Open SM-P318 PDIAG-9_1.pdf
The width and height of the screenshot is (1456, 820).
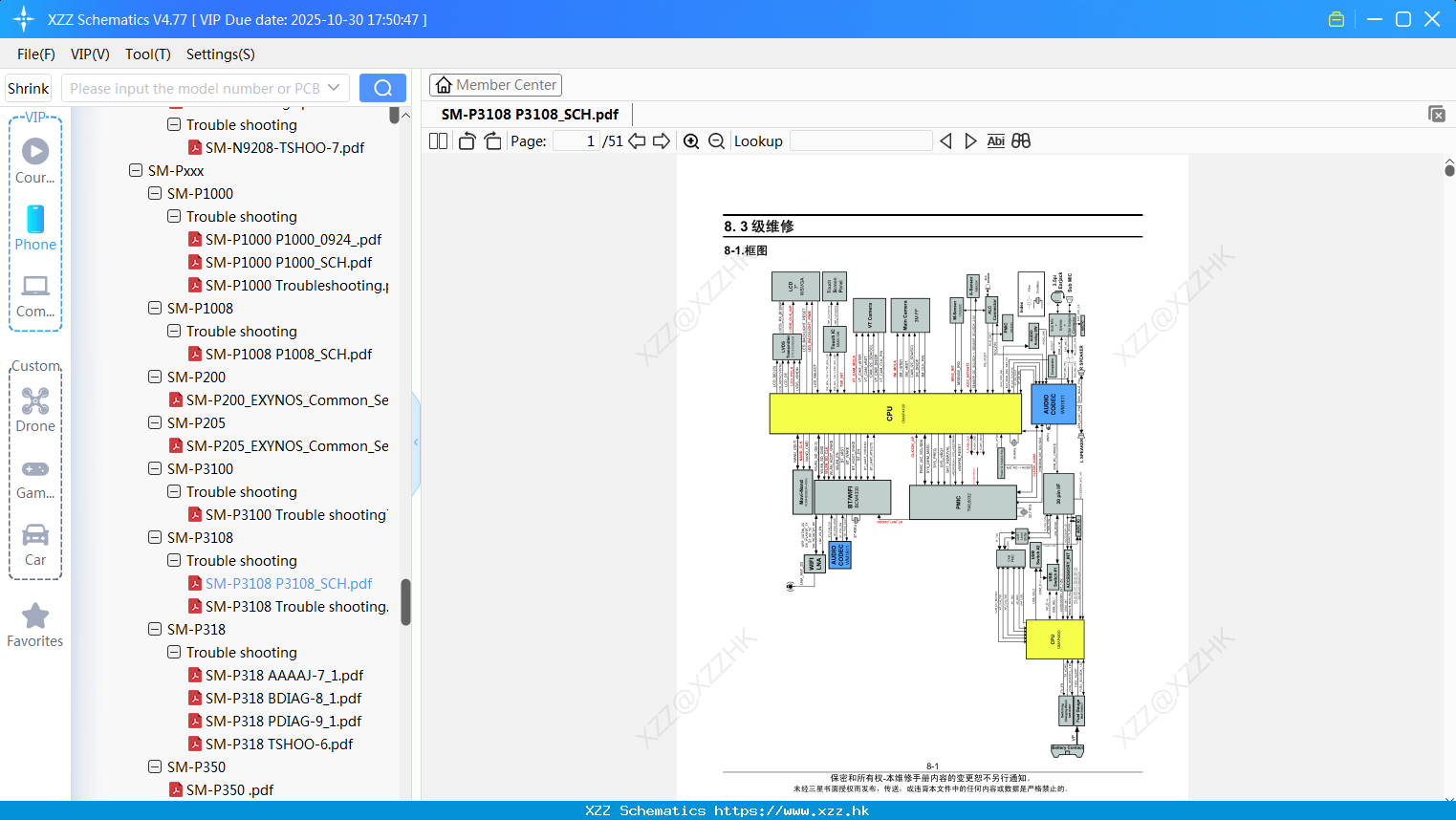pyautogui.click(x=283, y=721)
